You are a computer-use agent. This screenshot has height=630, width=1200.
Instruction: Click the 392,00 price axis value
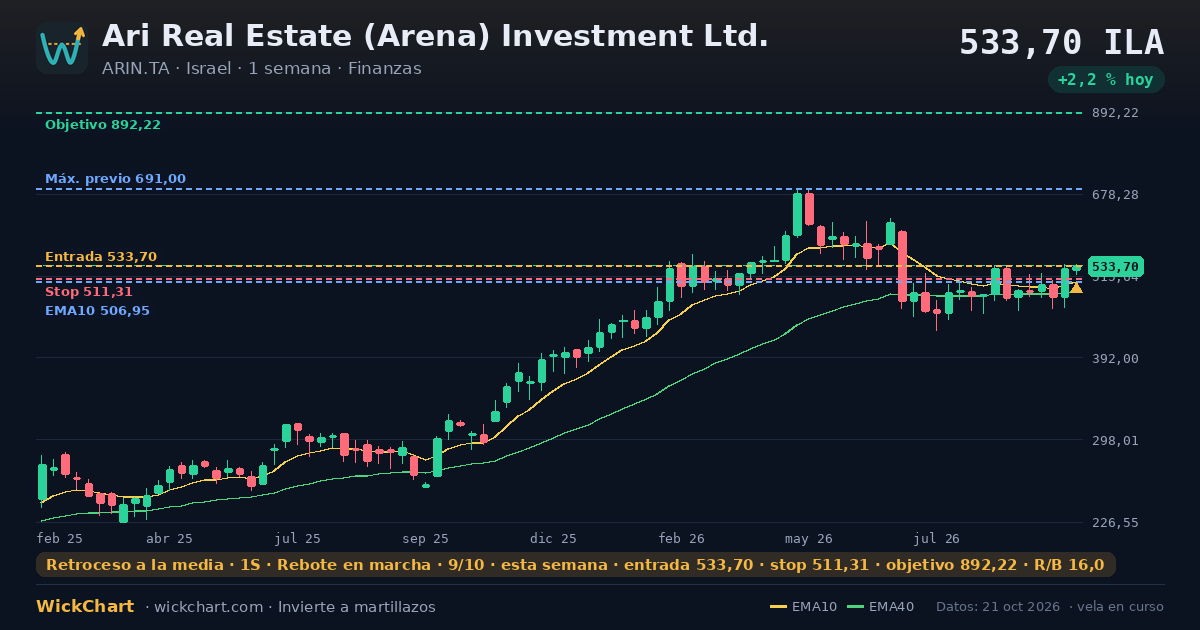[x=1115, y=358]
